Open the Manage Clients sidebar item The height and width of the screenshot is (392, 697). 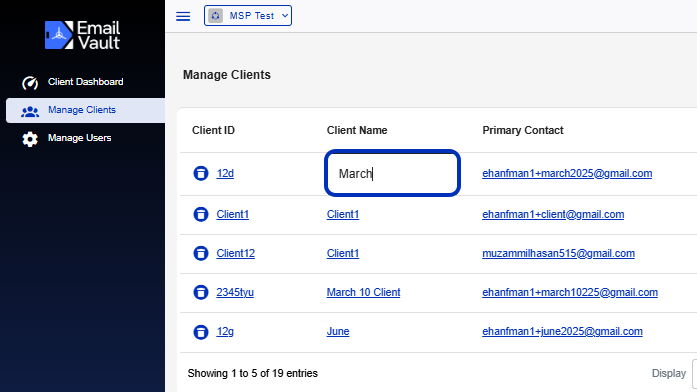85,110
